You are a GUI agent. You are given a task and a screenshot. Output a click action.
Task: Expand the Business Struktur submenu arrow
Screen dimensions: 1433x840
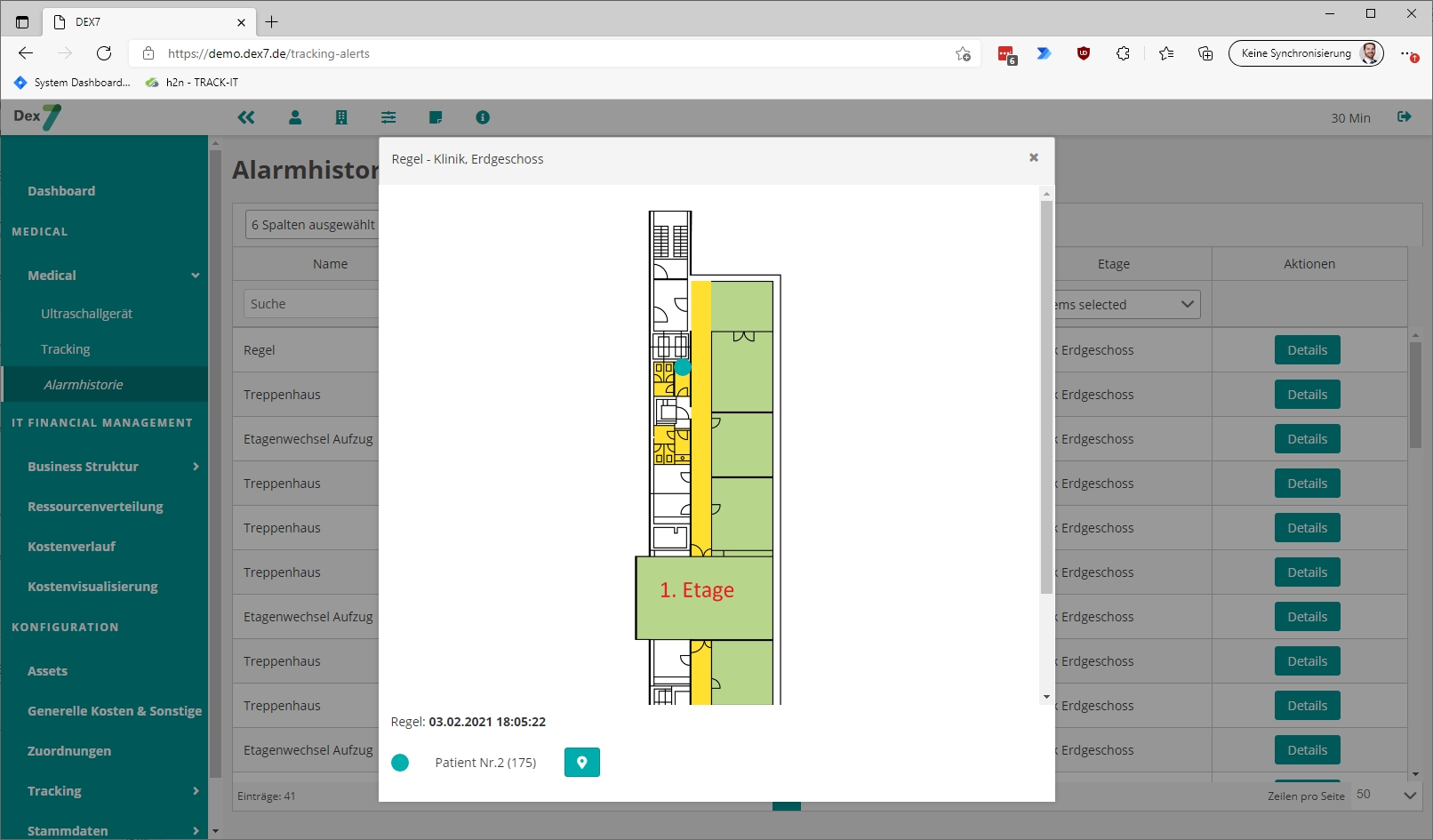(196, 467)
